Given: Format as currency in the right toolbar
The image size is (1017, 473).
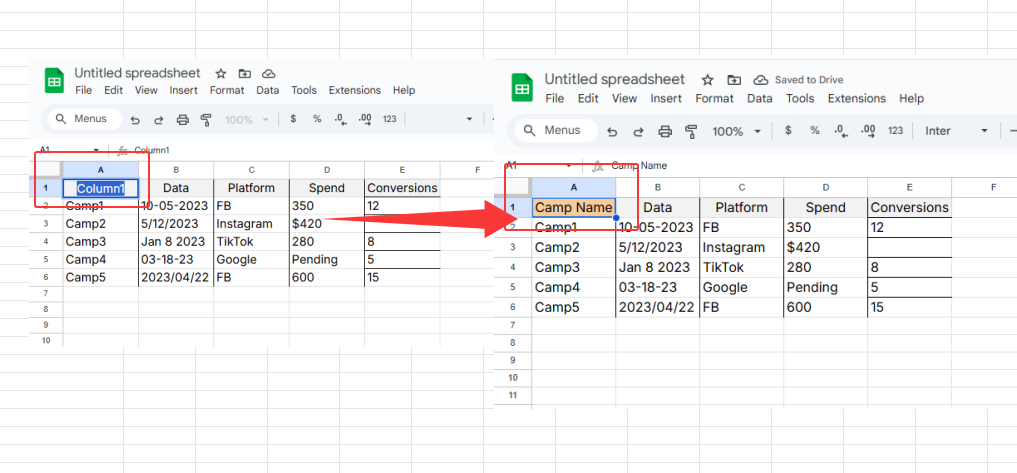Looking at the screenshot, I should tap(788, 131).
